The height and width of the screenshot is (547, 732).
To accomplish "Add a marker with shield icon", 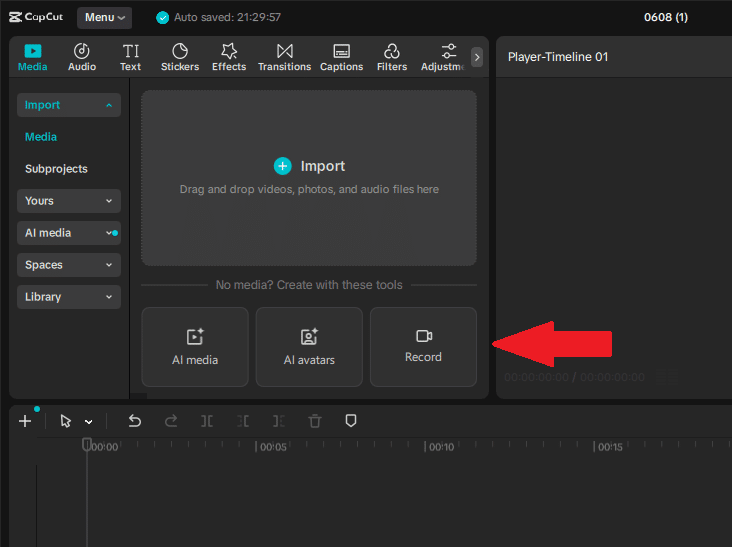I will (x=351, y=421).
